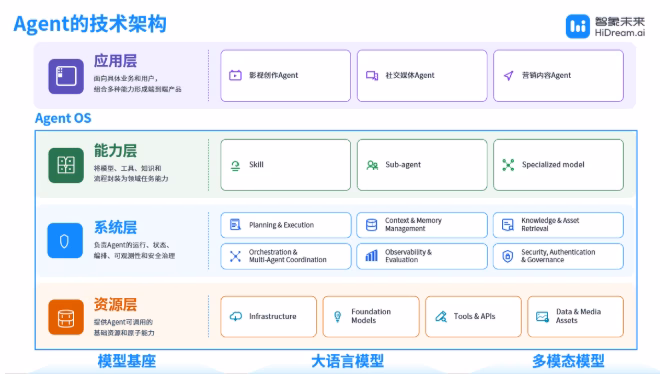This screenshot has height=374, width=660.
Task: Click the Security, Authentication & Governance box
Action: 558,256
